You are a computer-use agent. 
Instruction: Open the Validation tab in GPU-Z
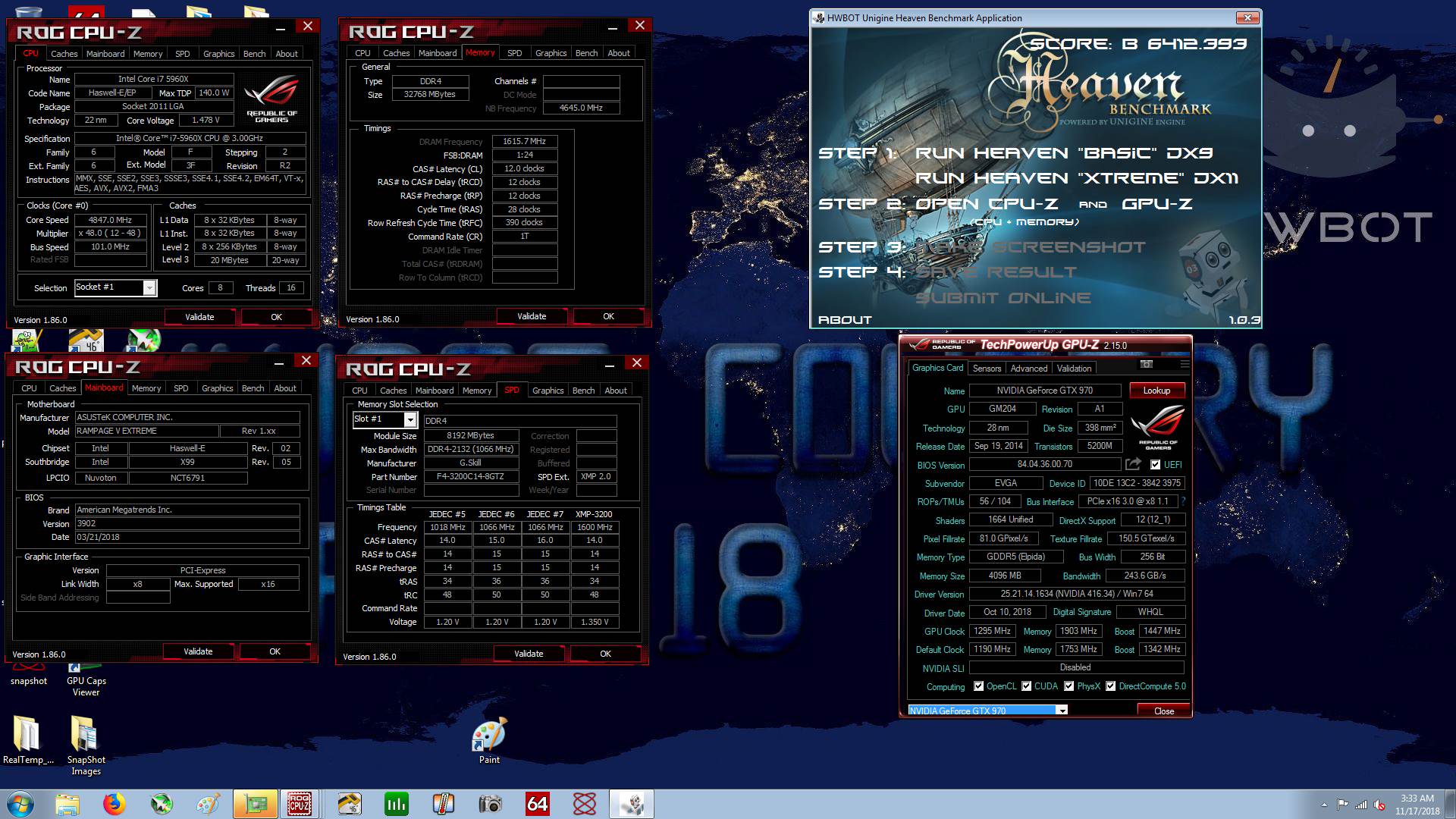click(x=1074, y=369)
